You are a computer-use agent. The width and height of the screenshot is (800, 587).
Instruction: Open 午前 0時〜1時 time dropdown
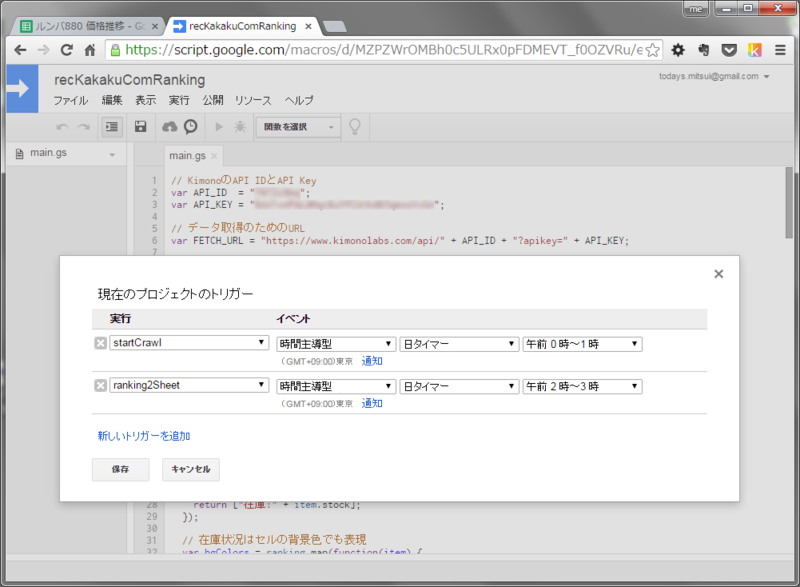pos(582,344)
